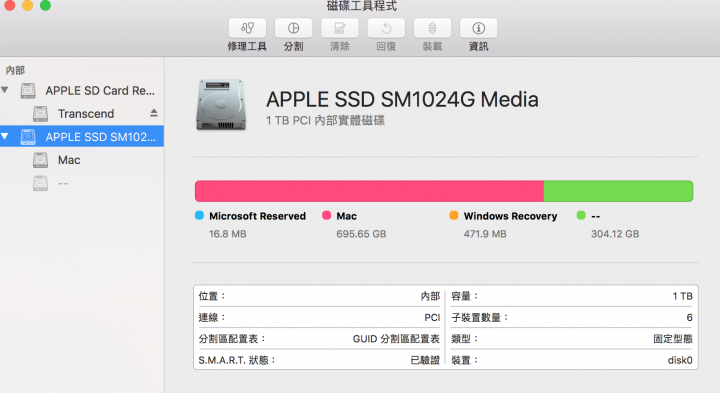Click the large APPLE SSD drive icon
Screen dimensions: 720x393
click(x=221, y=104)
